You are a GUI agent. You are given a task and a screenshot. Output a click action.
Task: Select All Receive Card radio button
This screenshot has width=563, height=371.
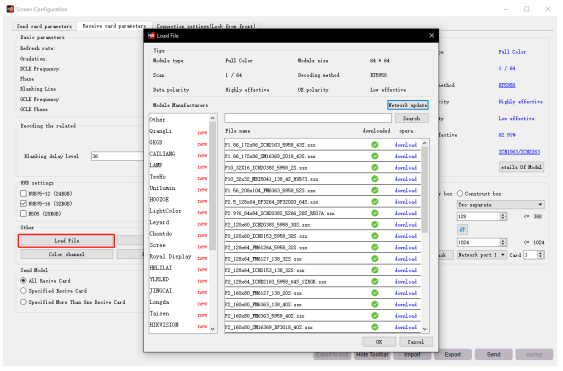23,280
